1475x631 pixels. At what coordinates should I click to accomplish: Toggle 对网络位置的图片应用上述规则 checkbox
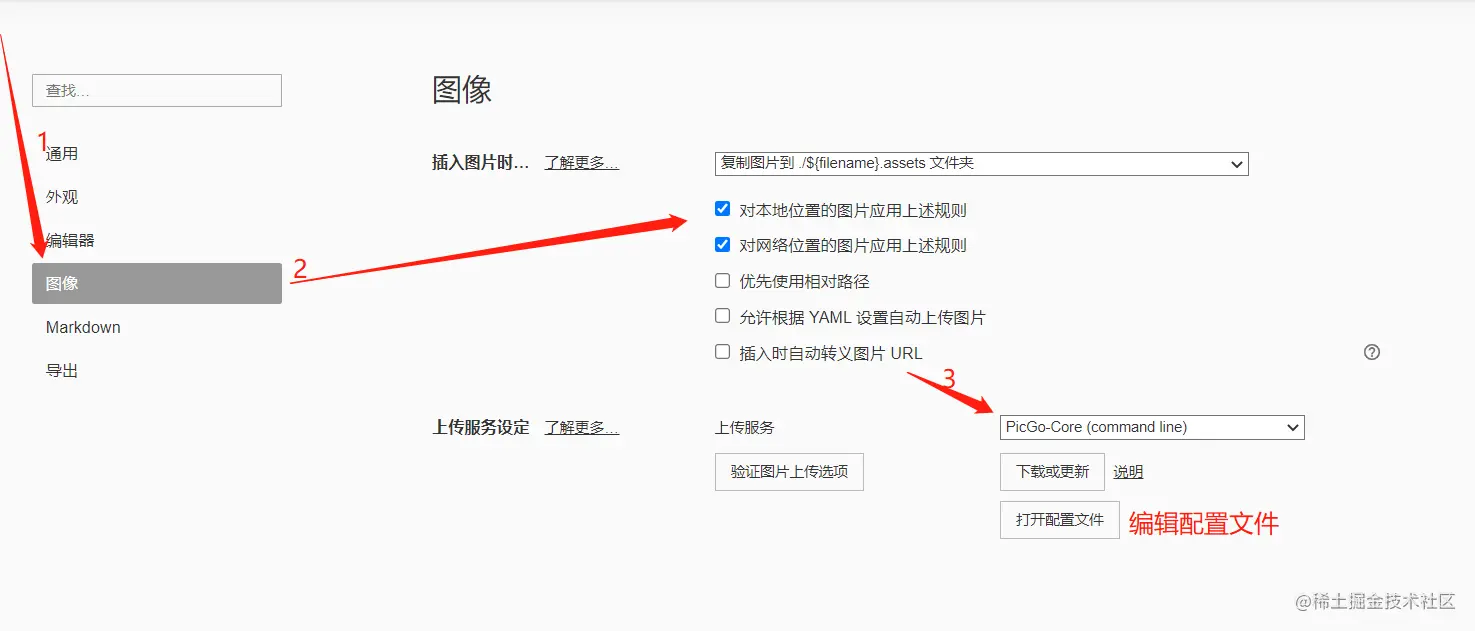(722, 244)
